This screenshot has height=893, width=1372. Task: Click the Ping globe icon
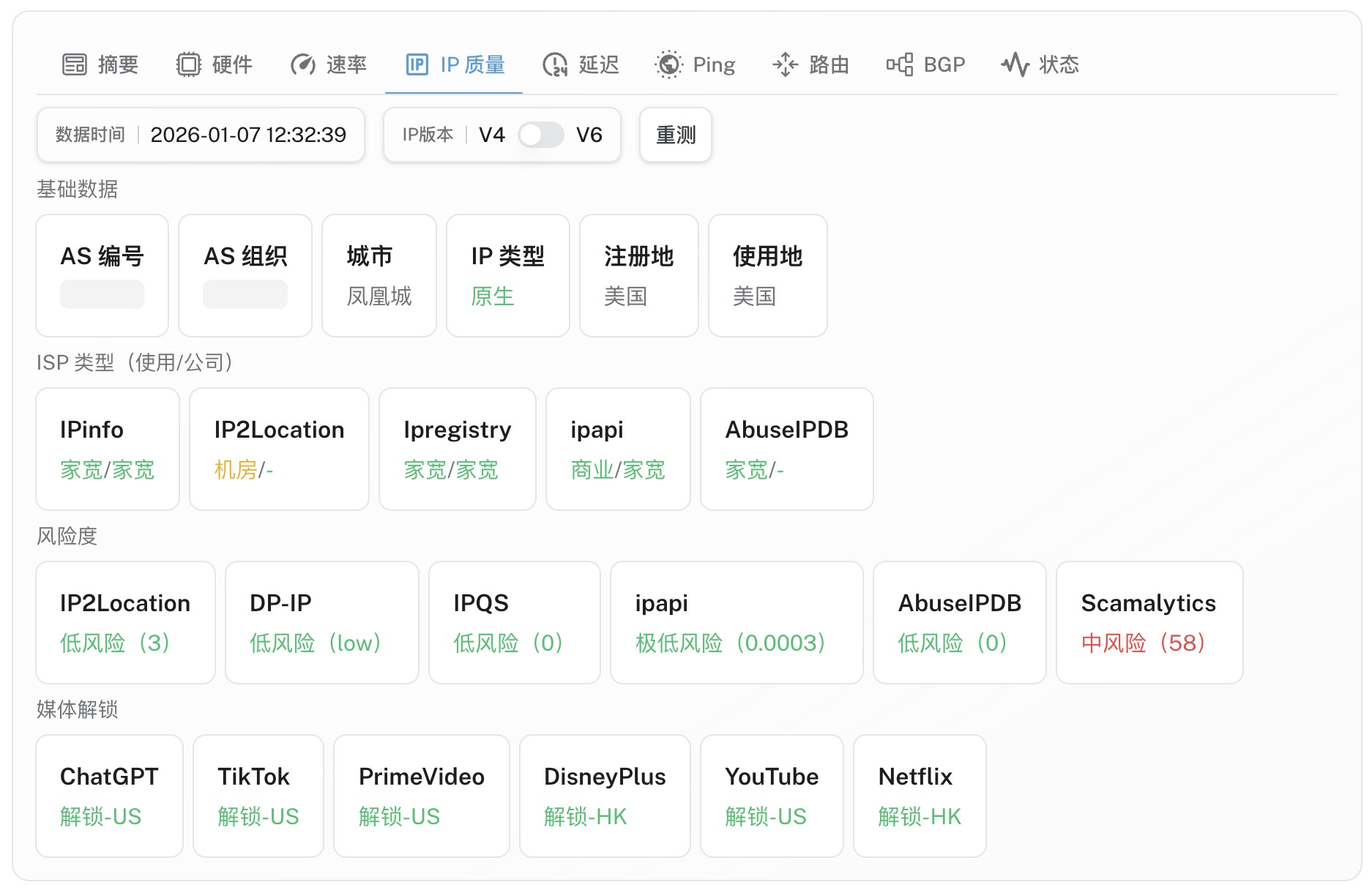coord(668,65)
